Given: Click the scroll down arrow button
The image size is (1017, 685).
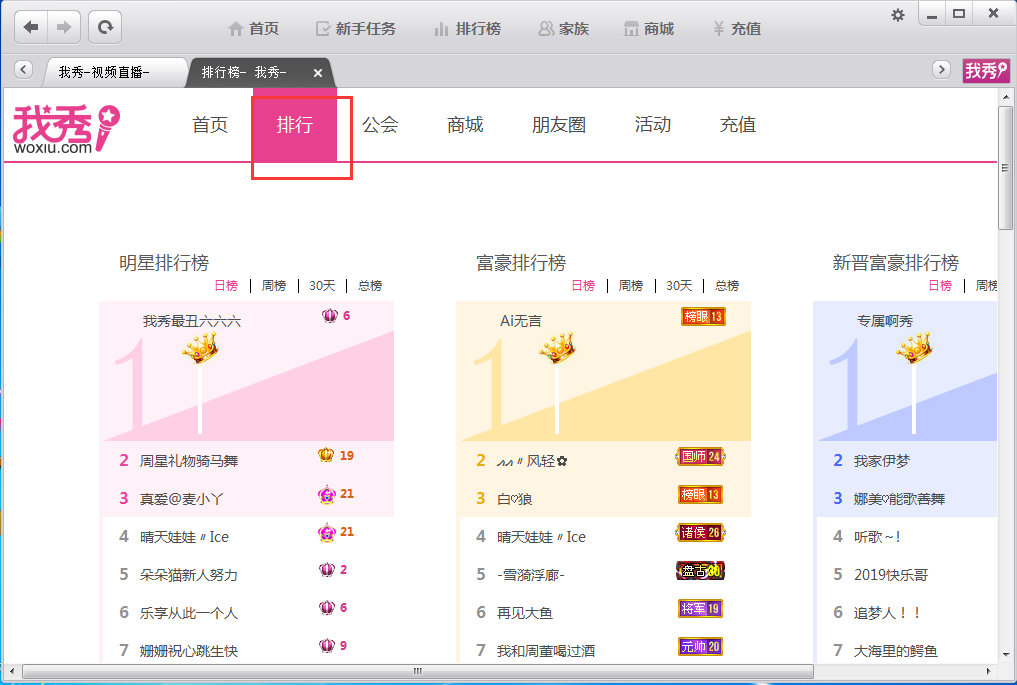Looking at the screenshot, I should tap(1005, 655).
